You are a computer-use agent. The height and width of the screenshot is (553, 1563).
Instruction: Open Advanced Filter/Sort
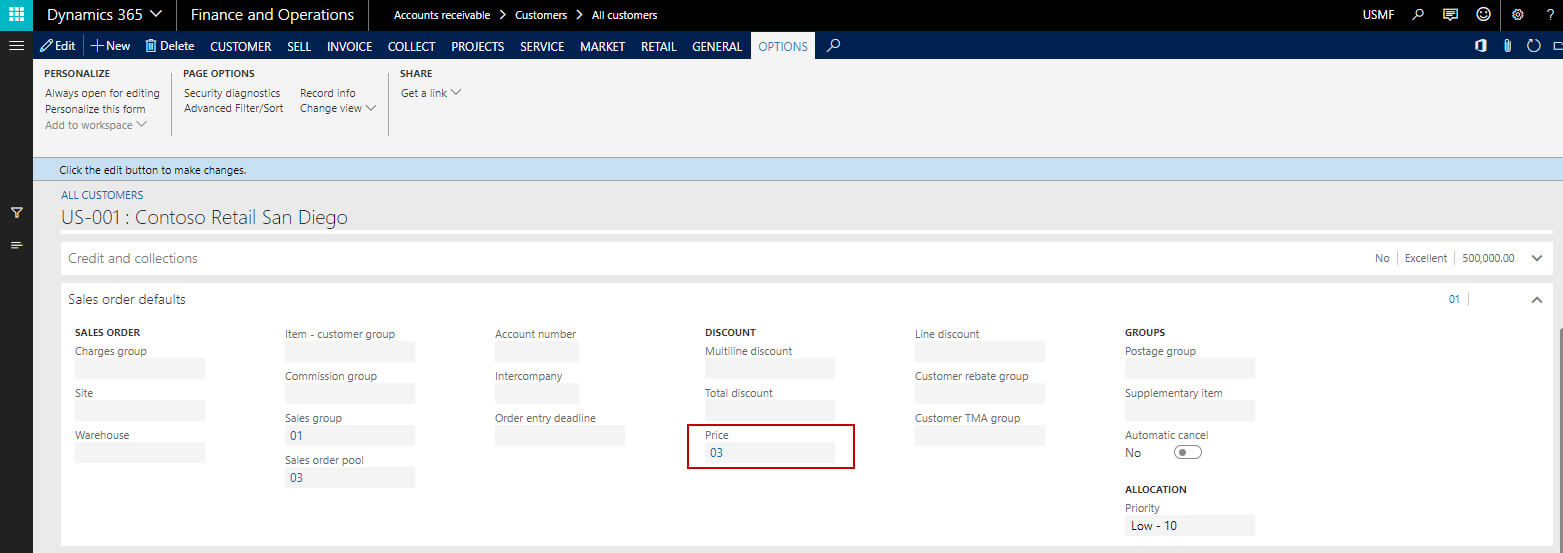234,108
